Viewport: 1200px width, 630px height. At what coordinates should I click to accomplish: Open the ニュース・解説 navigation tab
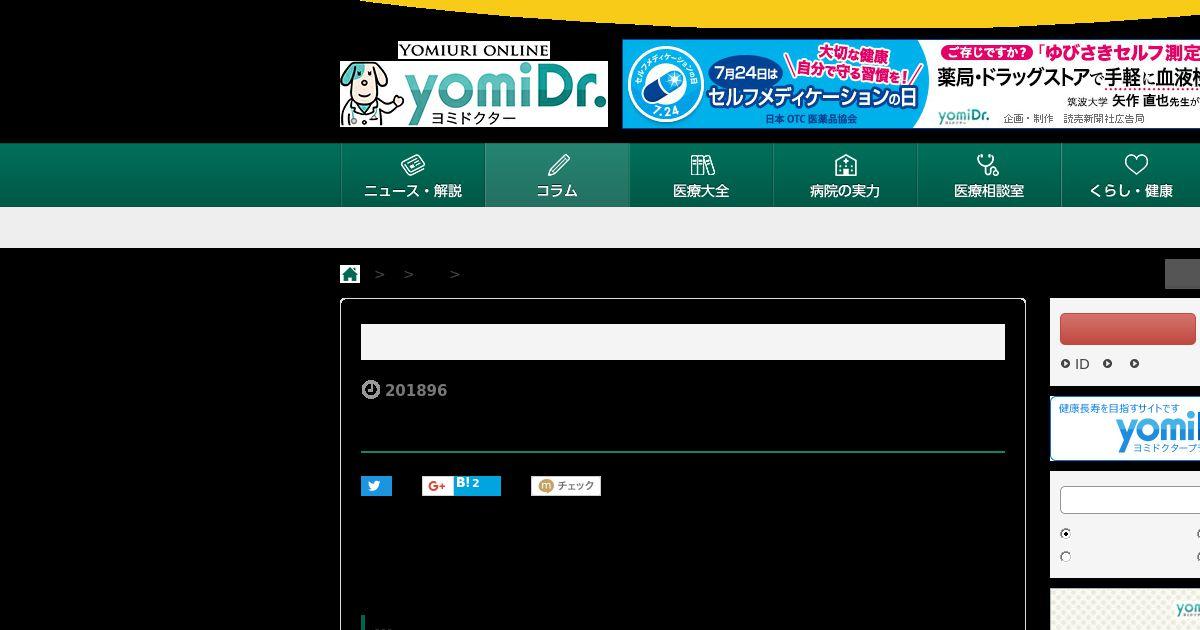coord(413,175)
